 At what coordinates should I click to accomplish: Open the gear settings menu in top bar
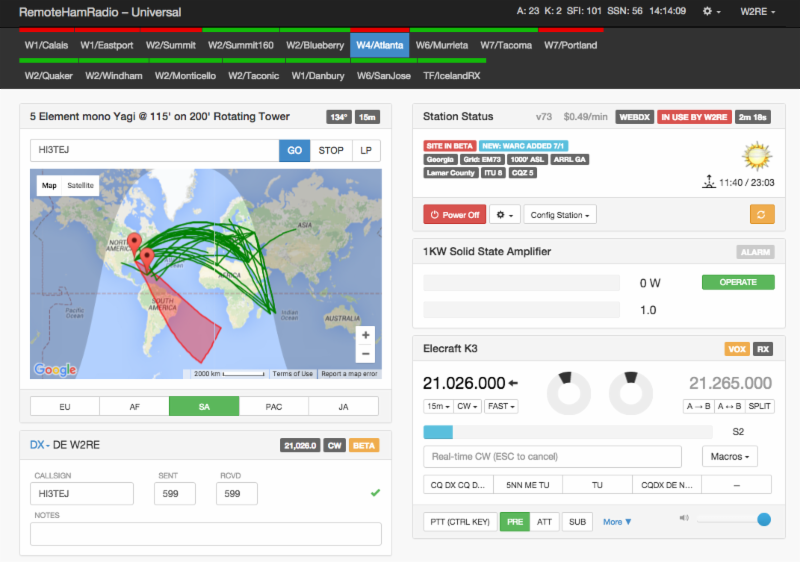point(712,11)
